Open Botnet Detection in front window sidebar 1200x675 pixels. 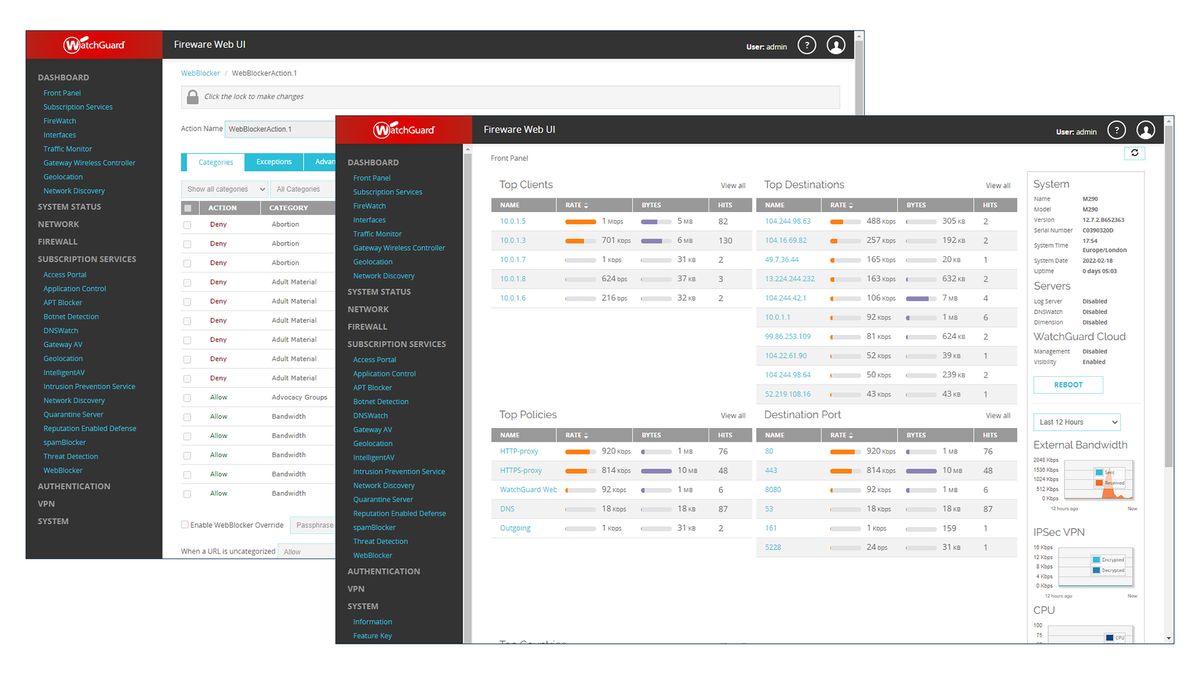click(x=381, y=401)
